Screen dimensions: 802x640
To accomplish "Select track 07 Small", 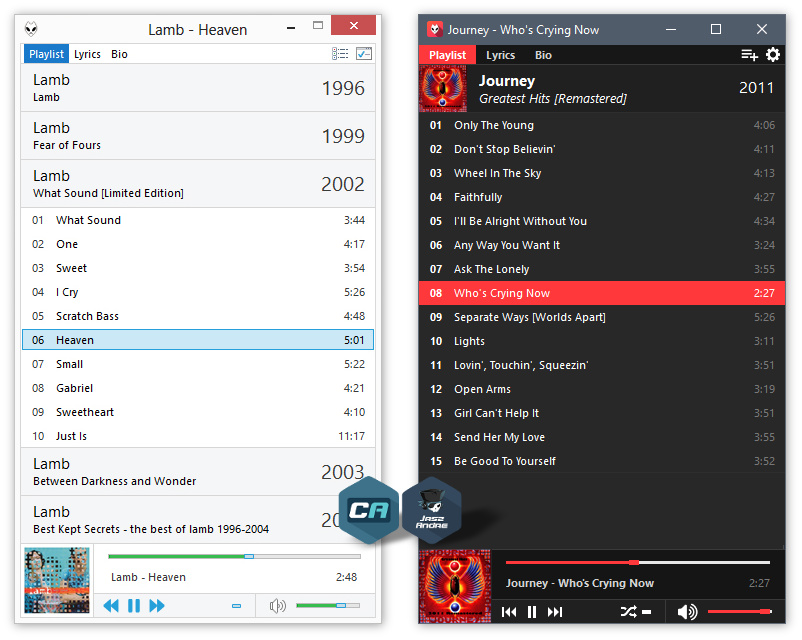I will tap(198, 364).
